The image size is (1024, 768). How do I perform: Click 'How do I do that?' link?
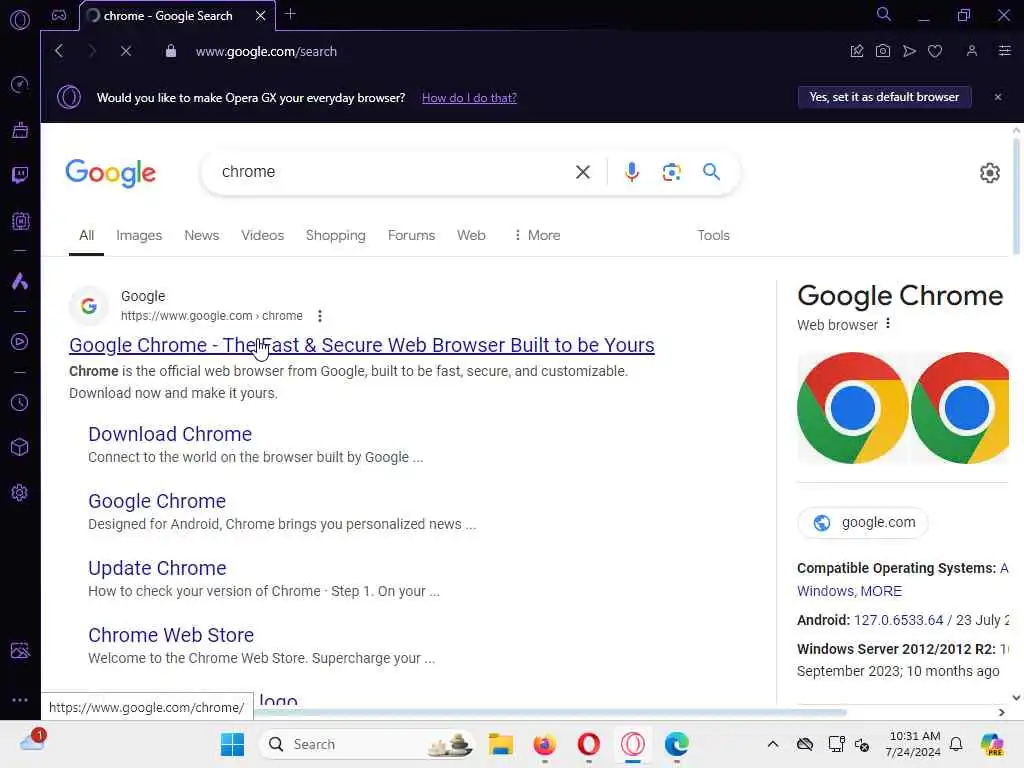pos(469,98)
